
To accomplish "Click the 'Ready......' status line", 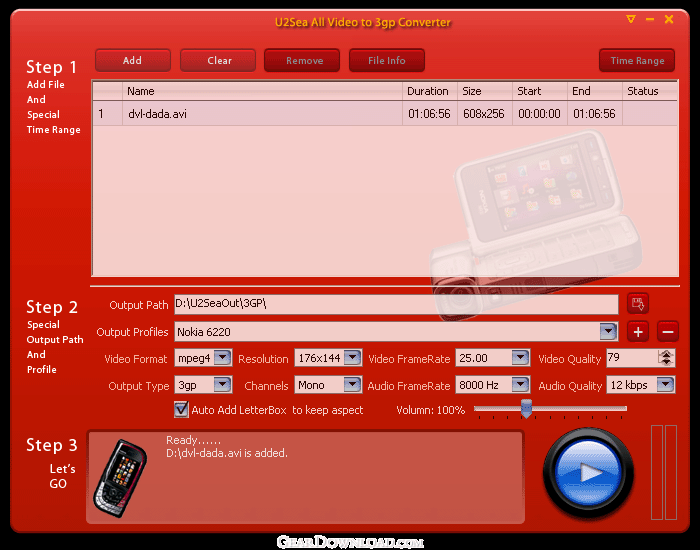I will 193,440.
